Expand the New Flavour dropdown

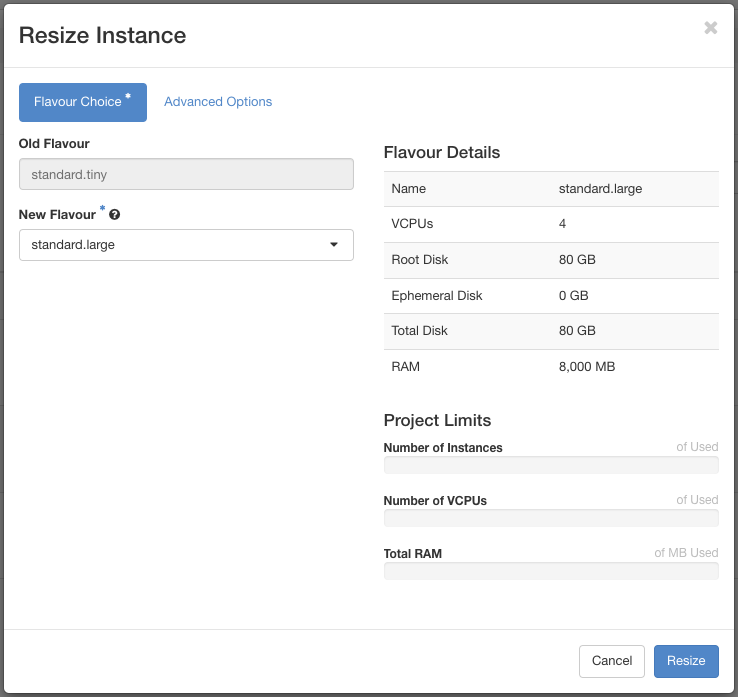click(x=186, y=245)
